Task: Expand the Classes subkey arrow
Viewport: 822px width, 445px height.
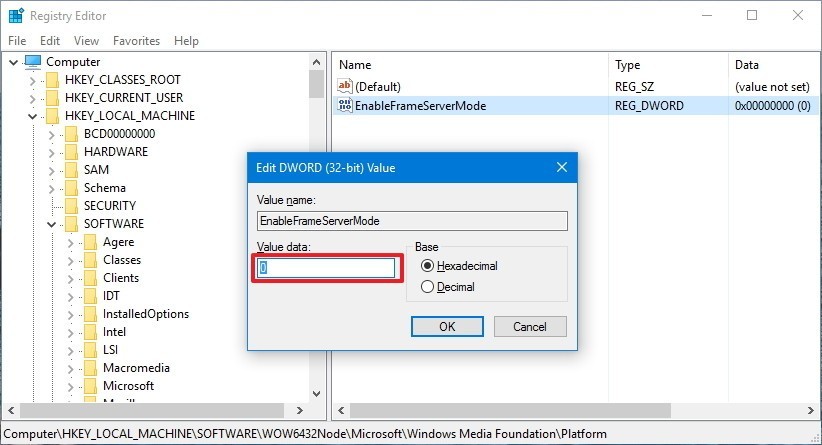Action: coord(70,260)
